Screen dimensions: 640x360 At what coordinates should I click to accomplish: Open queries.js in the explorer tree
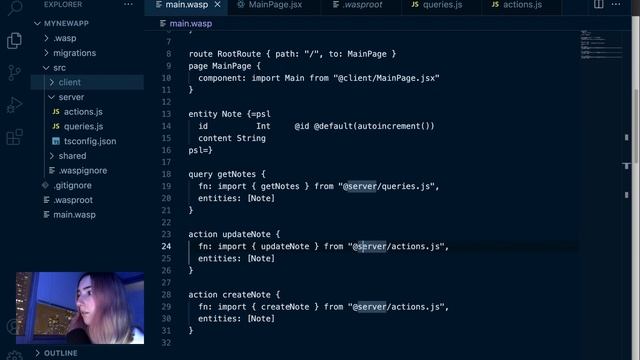pyautogui.click(x=83, y=126)
